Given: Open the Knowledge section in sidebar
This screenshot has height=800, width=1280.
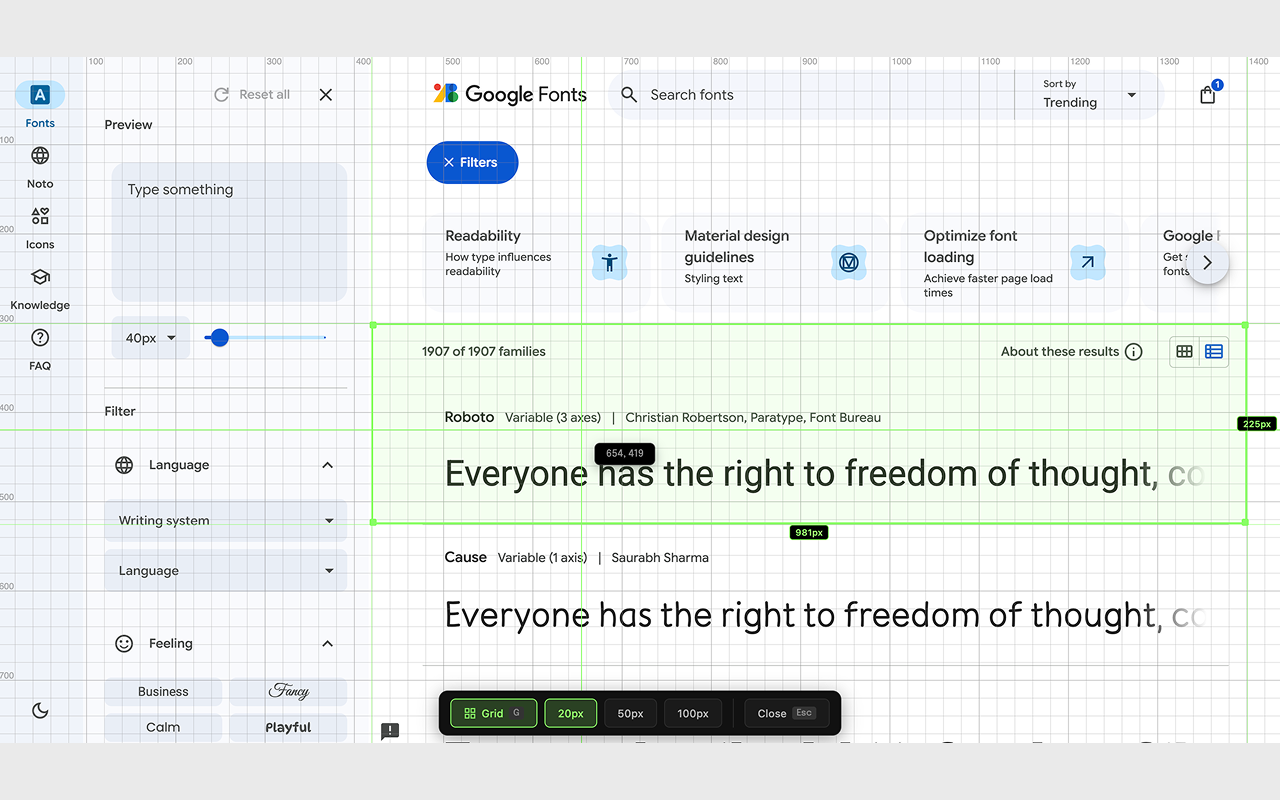Looking at the screenshot, I should (40, 288).
